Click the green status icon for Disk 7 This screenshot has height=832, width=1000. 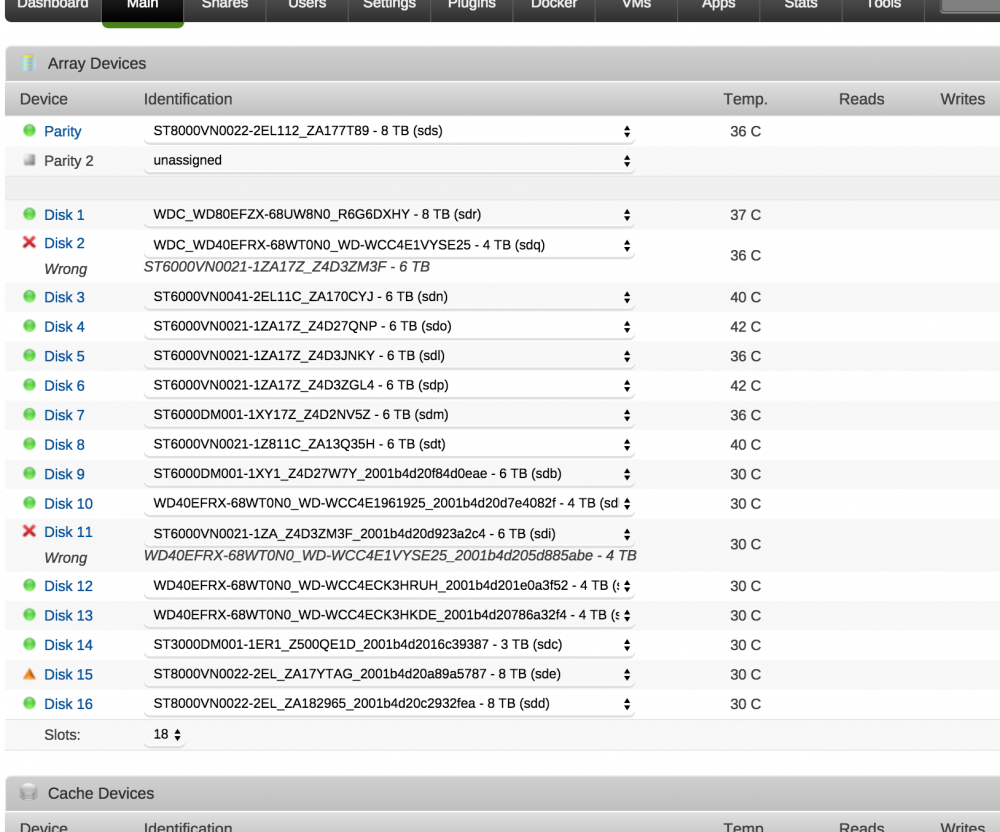point(29,414)
